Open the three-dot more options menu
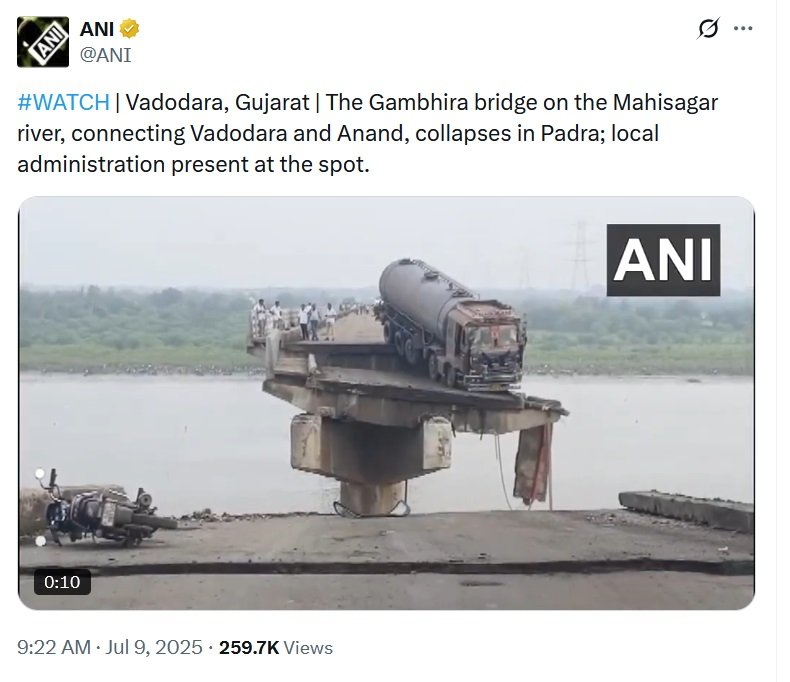 click(743, 29)
